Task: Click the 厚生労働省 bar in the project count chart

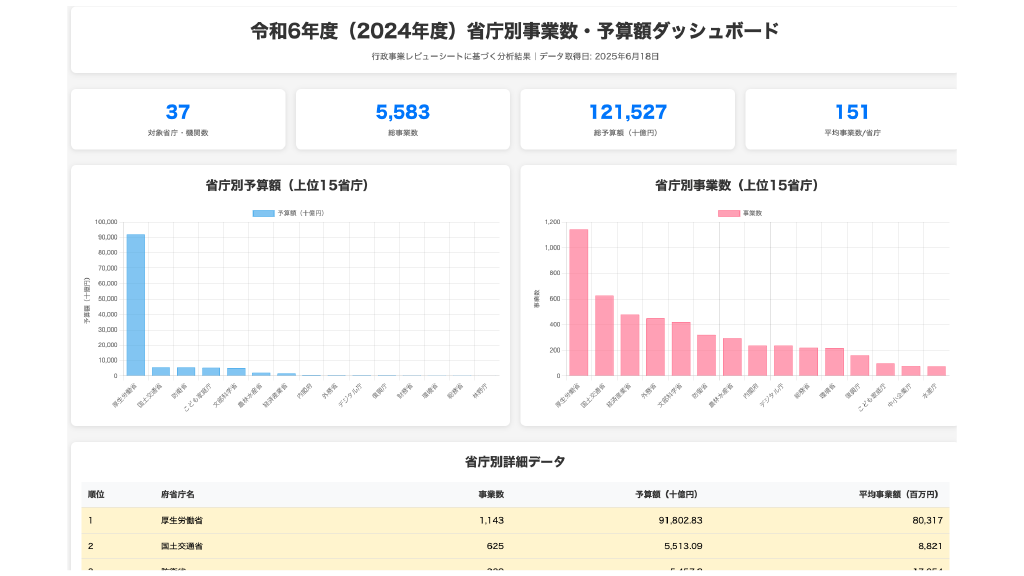Action: [x=579, y=300]
